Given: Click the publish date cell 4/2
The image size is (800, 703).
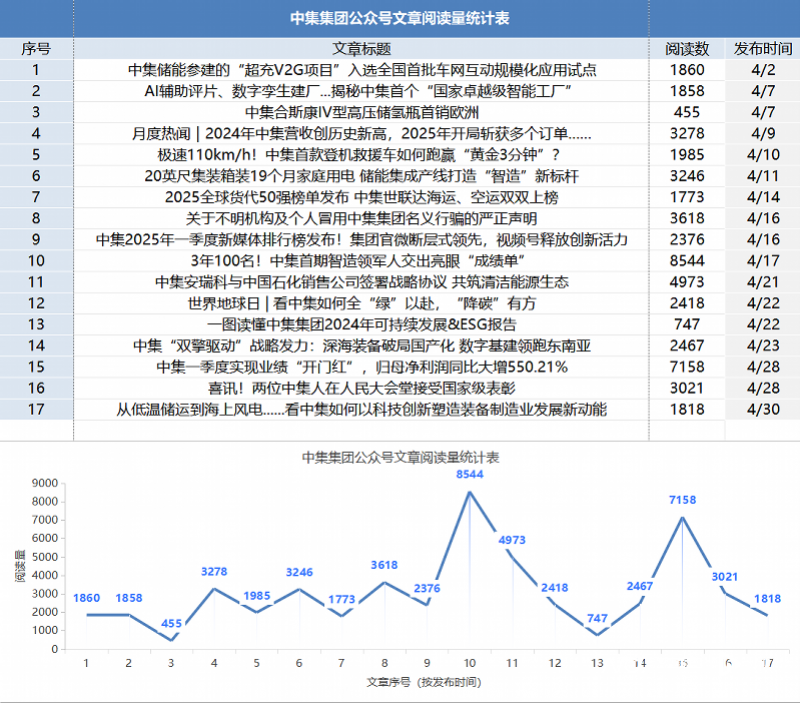Looking at the screenshot, I should [x=763, y=70].
